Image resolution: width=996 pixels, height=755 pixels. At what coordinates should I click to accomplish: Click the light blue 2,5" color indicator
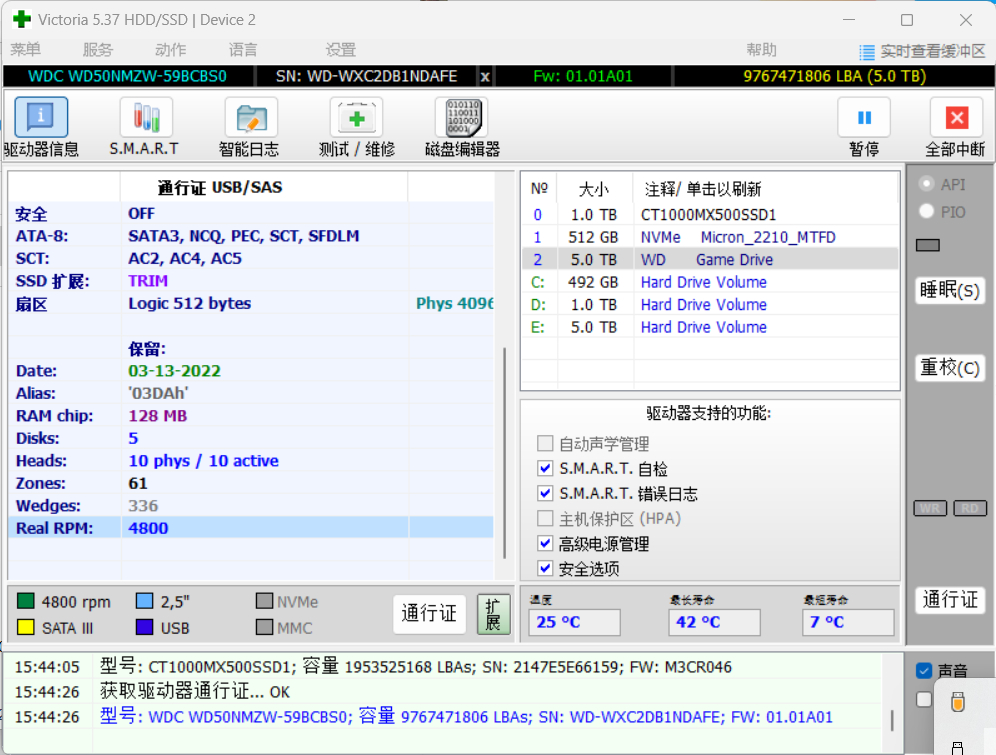point(145,601)
